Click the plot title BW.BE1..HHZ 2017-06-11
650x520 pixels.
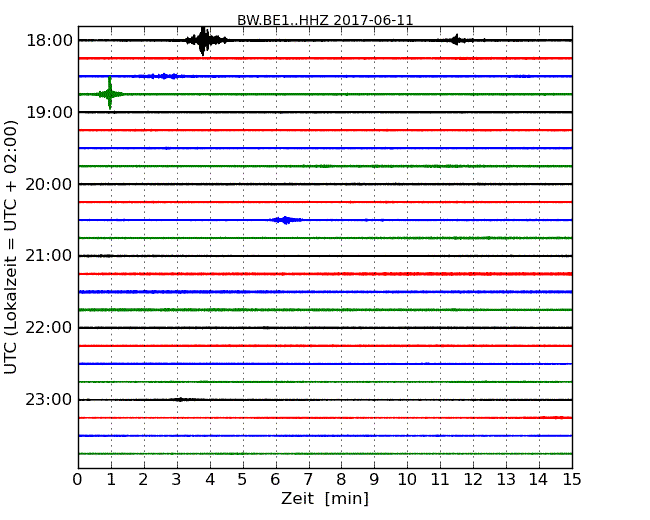pyautogui.click(x=325, y=20)
